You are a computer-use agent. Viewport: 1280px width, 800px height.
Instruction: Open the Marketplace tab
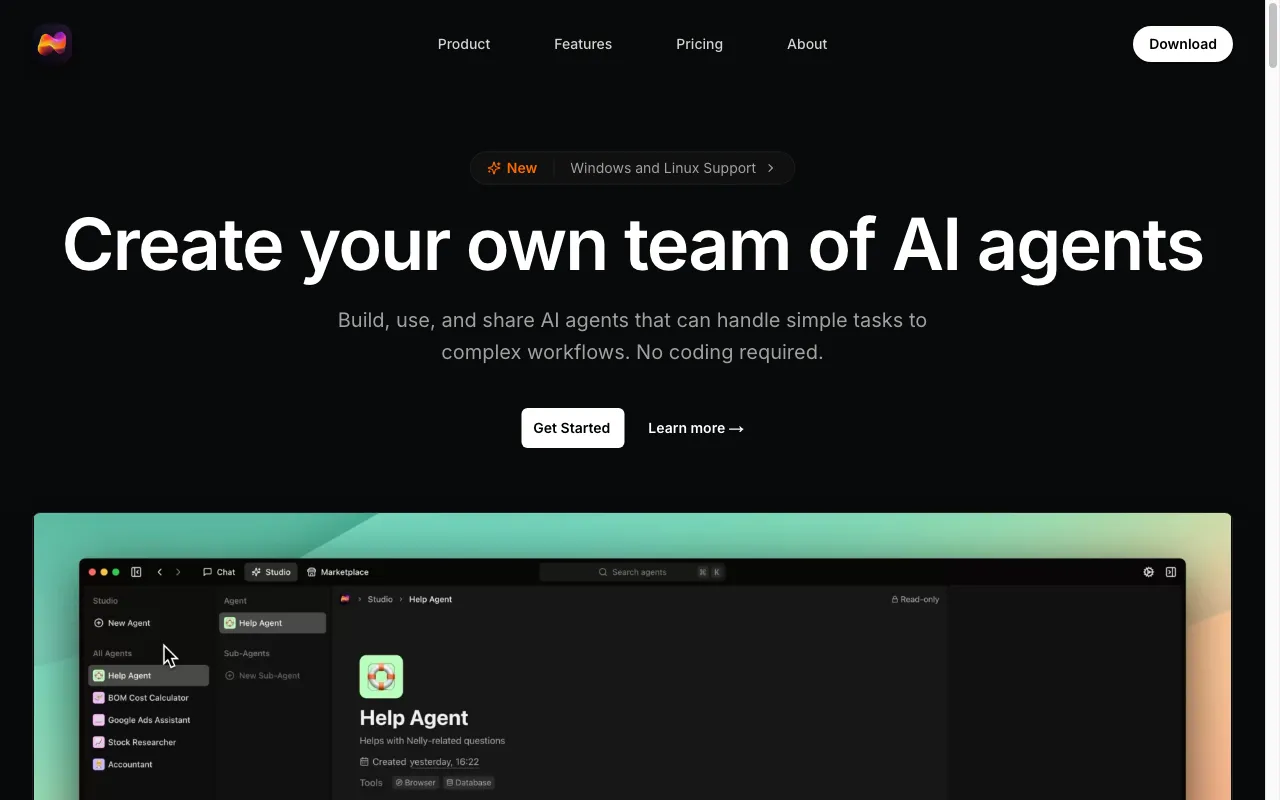pos(338,572)
